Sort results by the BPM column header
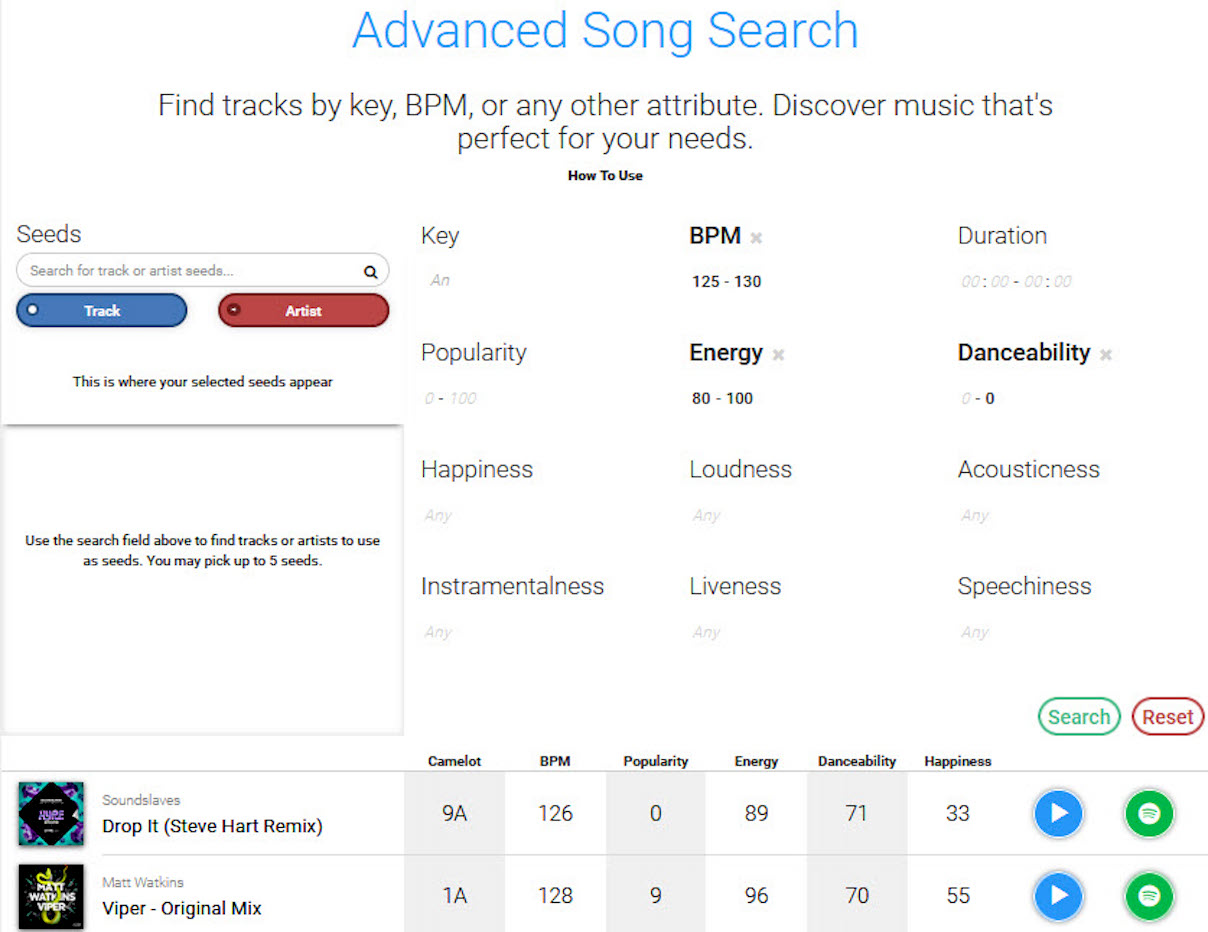 coord(556,761)
